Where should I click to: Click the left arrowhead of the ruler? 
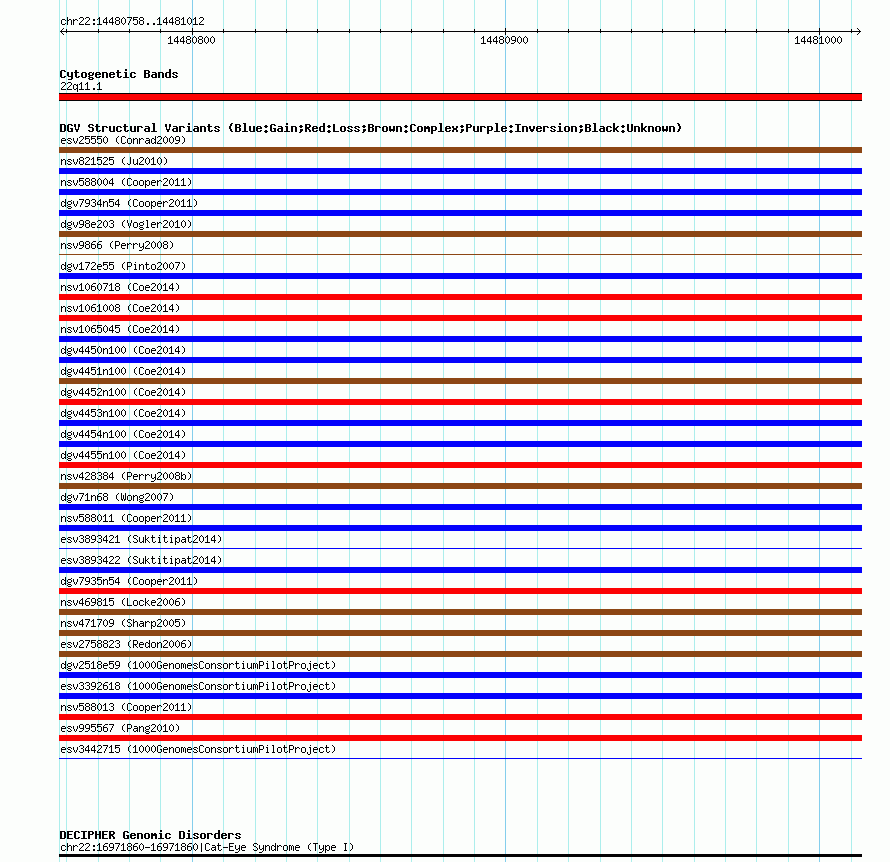[x=63, y=31]
